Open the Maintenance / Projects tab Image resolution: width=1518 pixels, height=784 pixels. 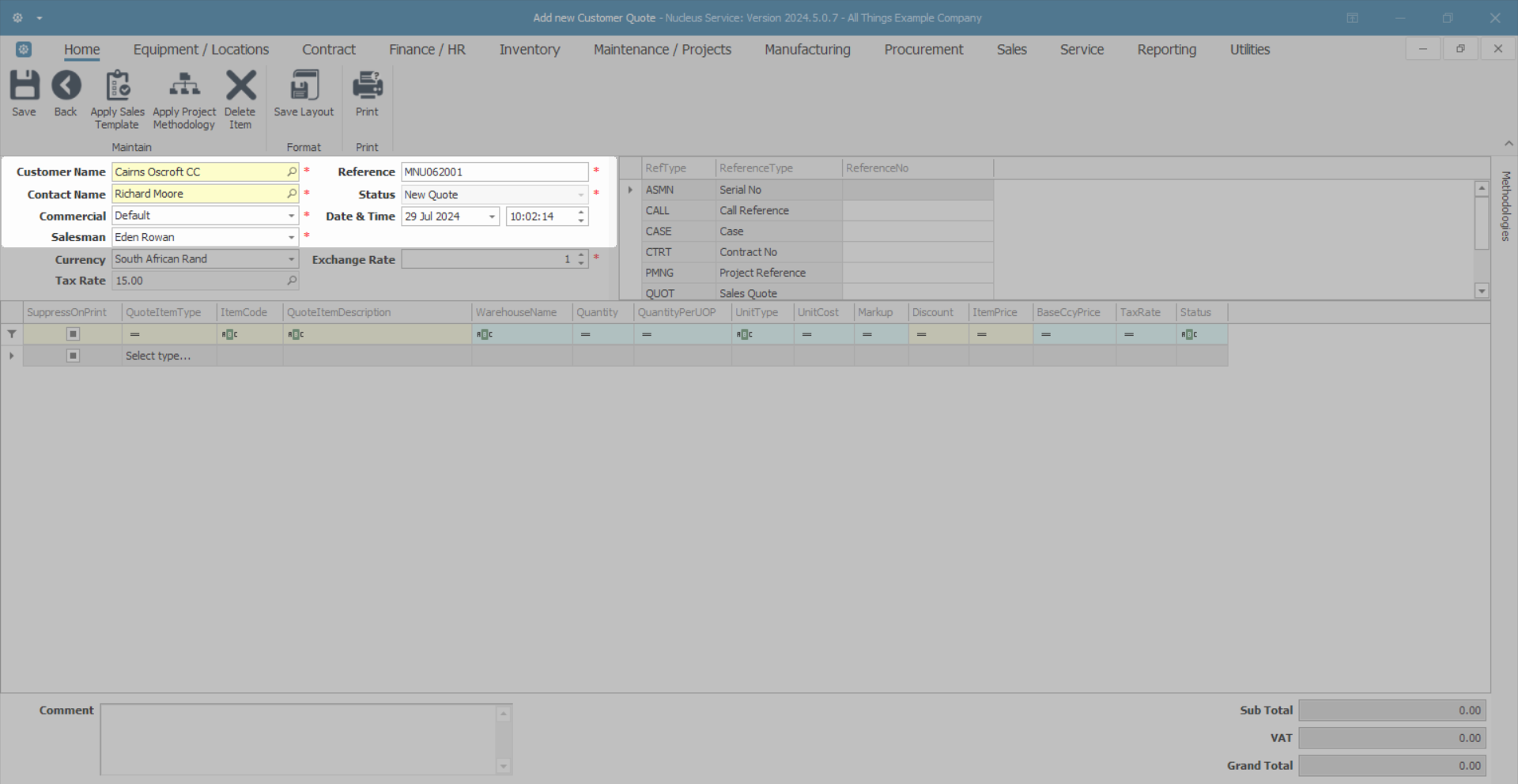point(663,49)
